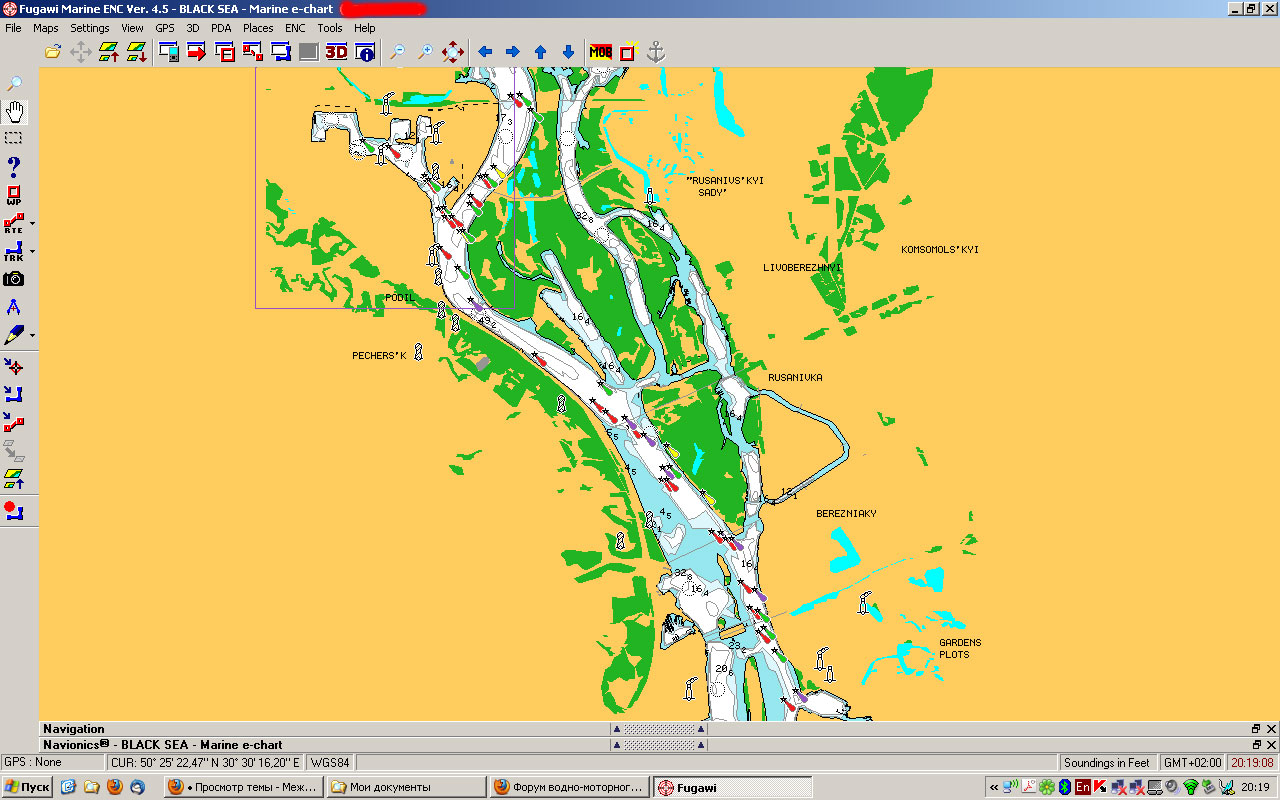Open the Places menu
Viewport: 1280px width, 800px height.
258,28
